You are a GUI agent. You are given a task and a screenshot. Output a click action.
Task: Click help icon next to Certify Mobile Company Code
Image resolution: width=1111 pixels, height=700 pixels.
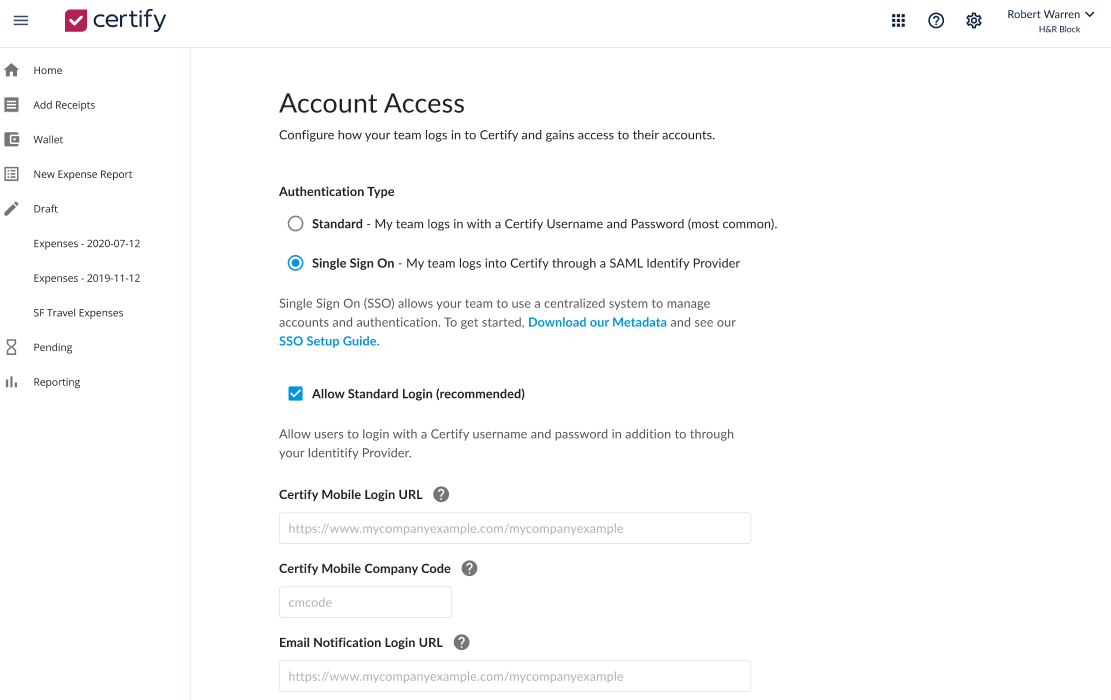pos(469,568)
